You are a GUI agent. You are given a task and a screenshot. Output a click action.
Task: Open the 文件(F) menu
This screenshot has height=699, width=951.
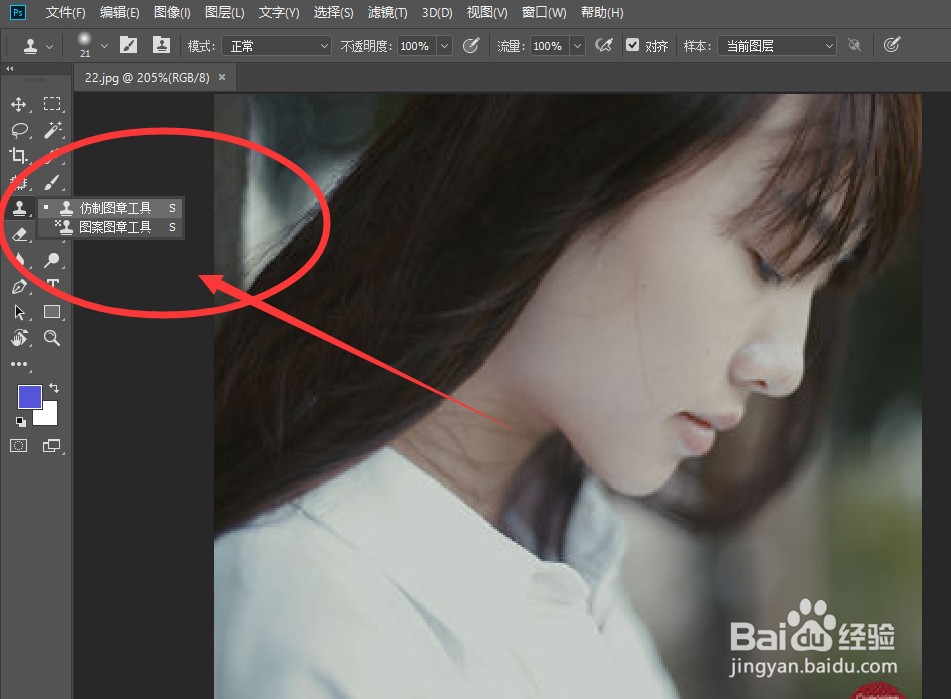pos(66,13)
